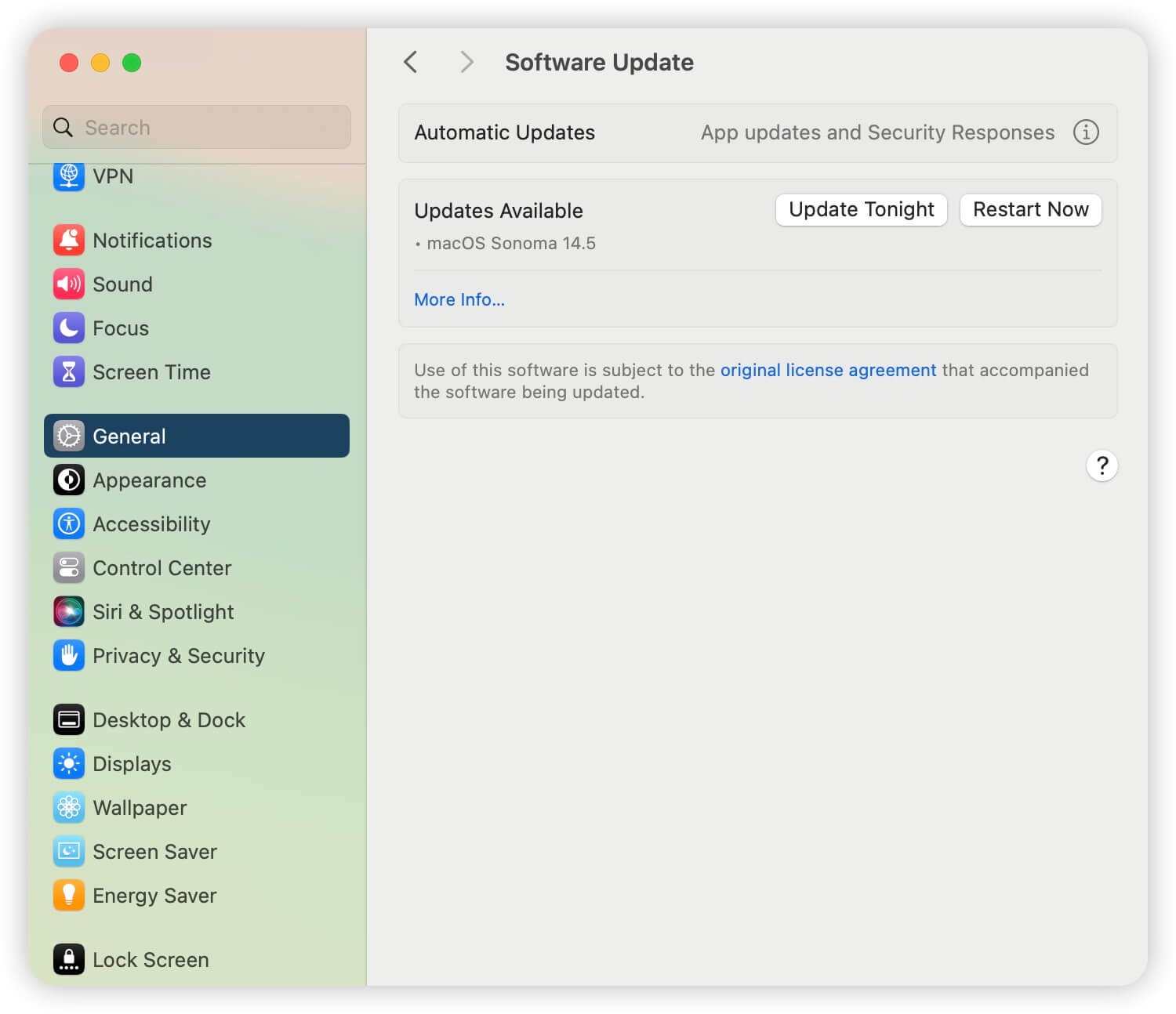Click the Wallpaper flower icon
Screen dimensions: 1176x1014
69,808
